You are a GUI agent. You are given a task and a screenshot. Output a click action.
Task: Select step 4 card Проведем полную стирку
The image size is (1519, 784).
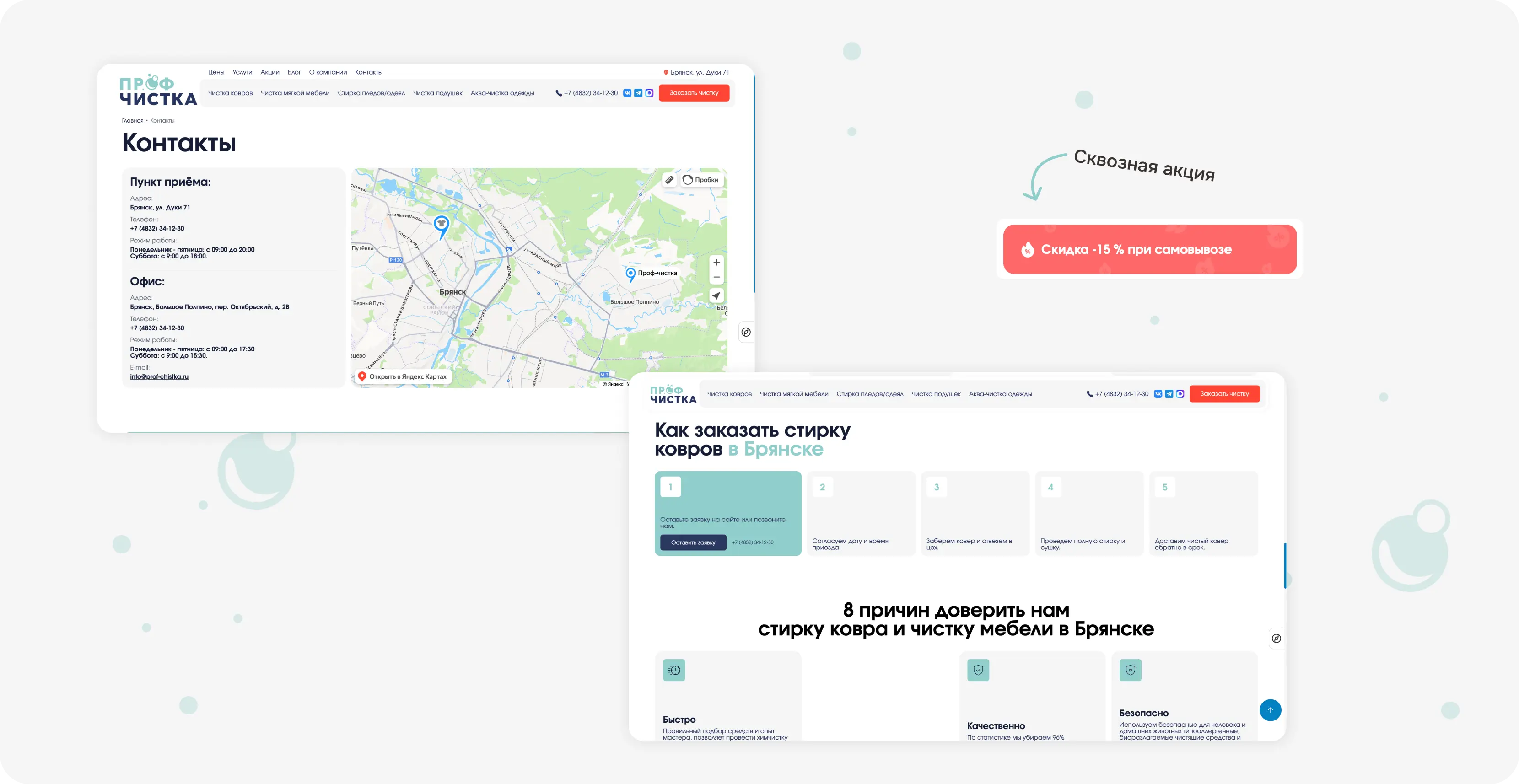click(x=1089, y=513)
